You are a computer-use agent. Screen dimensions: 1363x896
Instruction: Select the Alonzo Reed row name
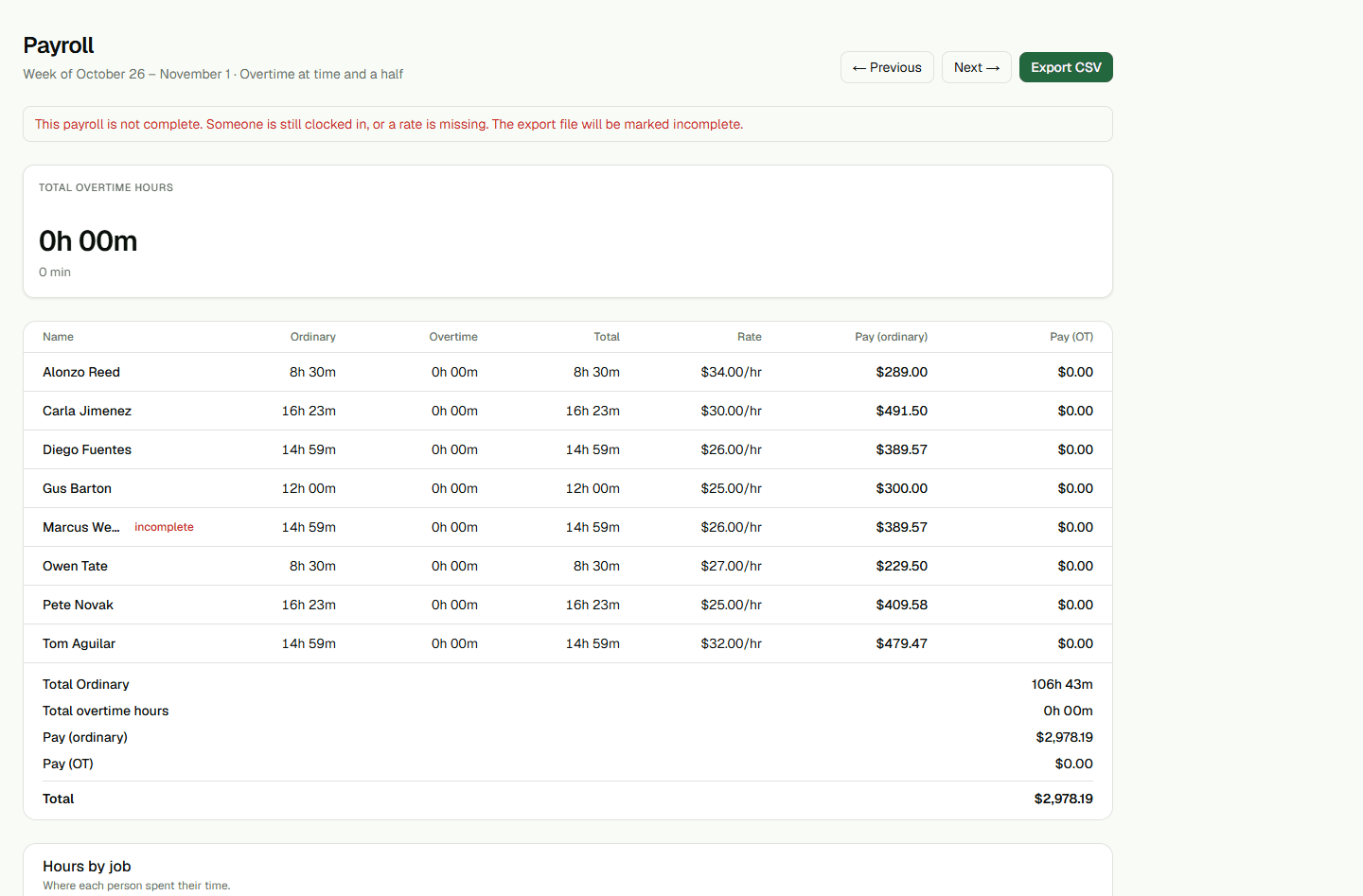click(x=81, y=372)
